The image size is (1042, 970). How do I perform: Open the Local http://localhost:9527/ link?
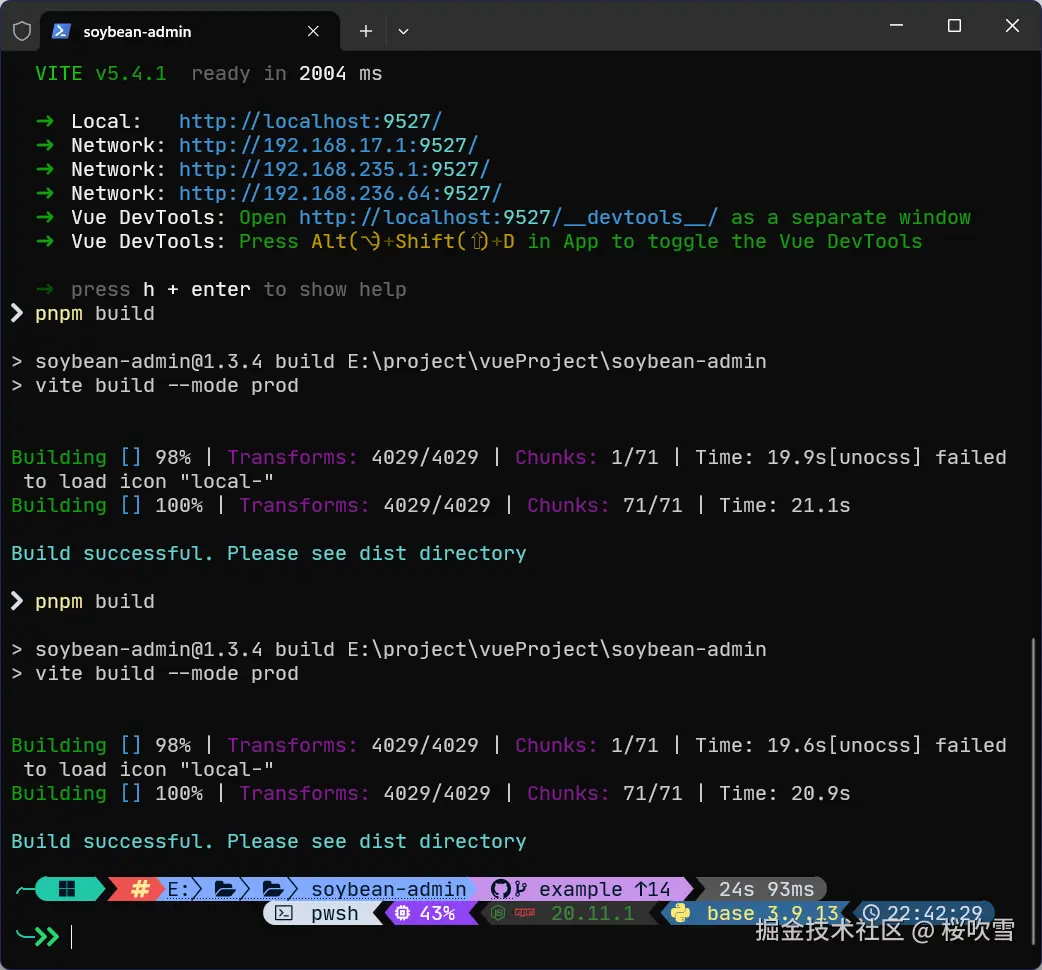(310, 122)
